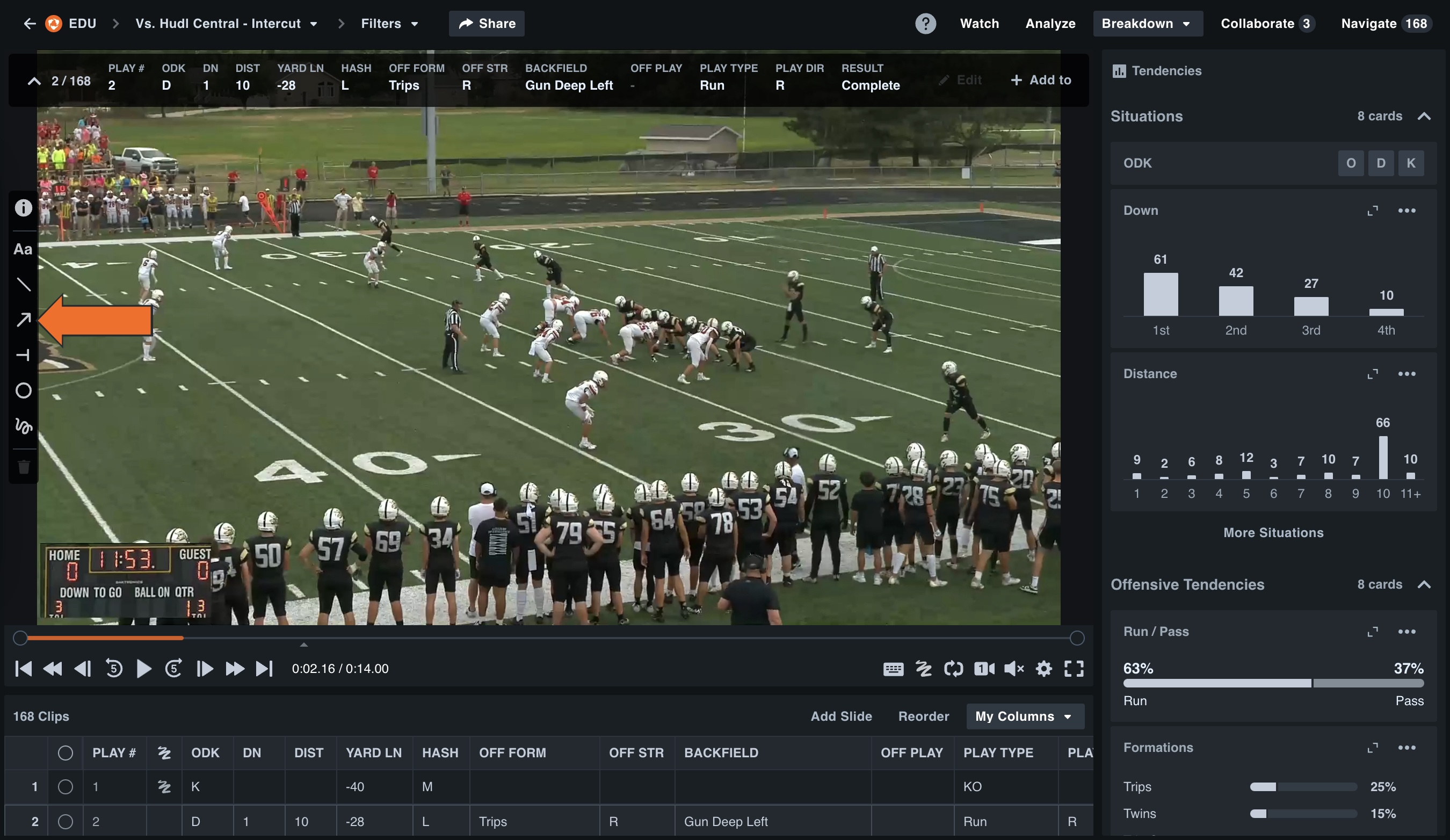The image size is (1450, 840).
Task: Collapse the Situations cards section
Action: (x=1425, y=115)
